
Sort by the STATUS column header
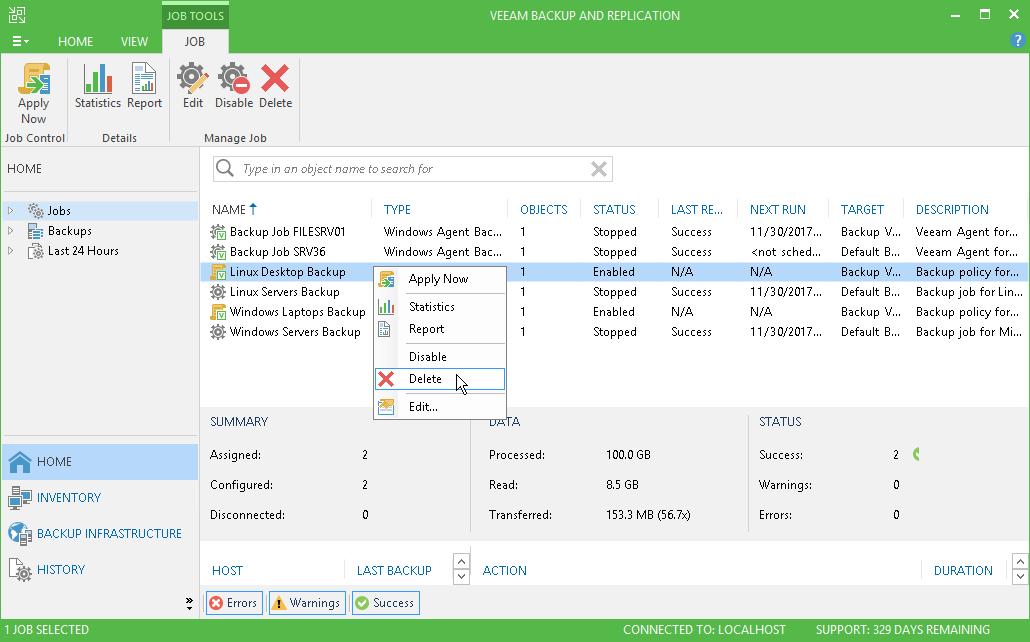(x=614, y=209)
